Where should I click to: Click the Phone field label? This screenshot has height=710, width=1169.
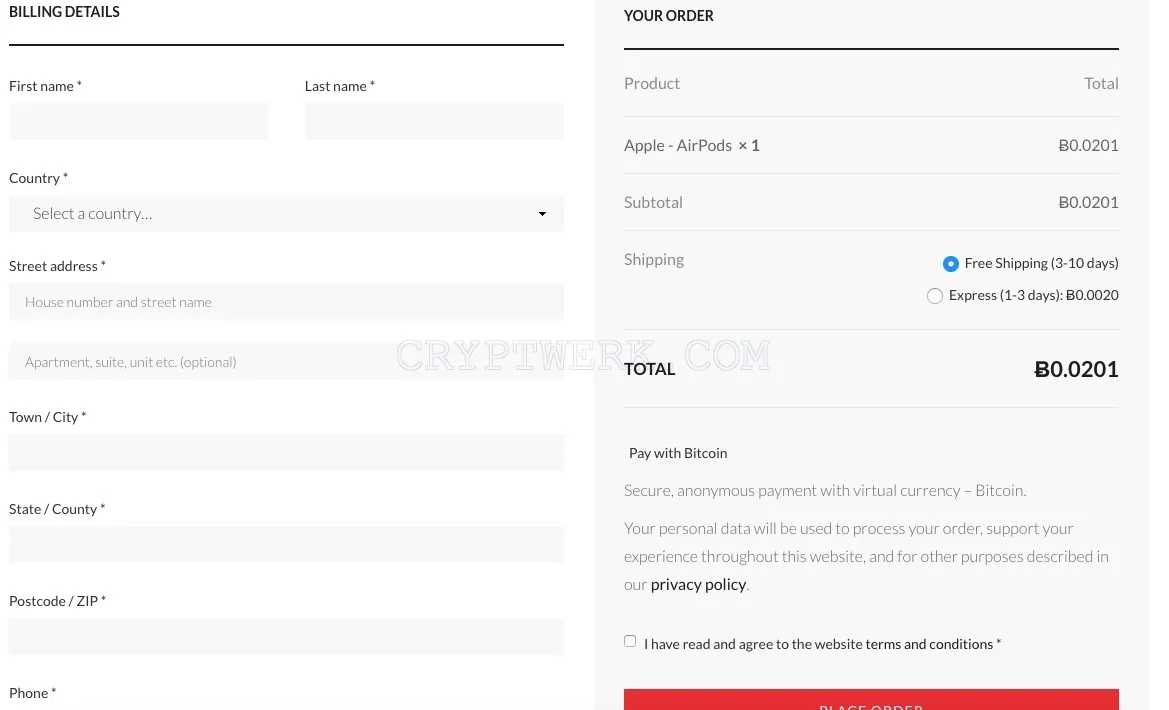tap(32, 693)
